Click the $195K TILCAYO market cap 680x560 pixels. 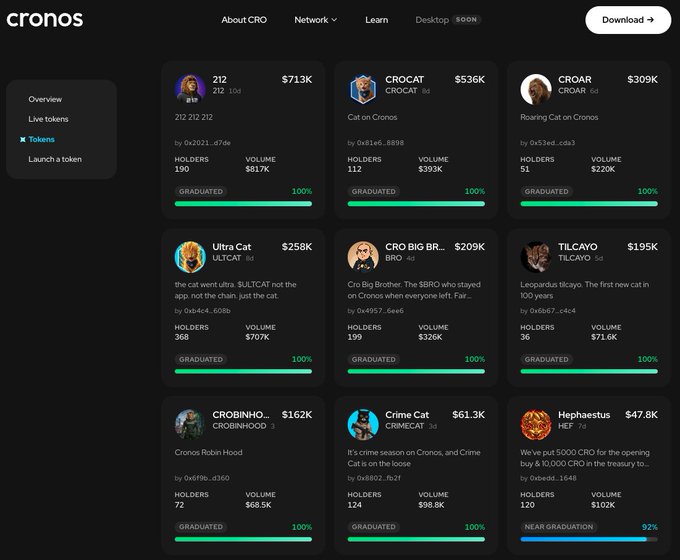[x=642, y=247]
